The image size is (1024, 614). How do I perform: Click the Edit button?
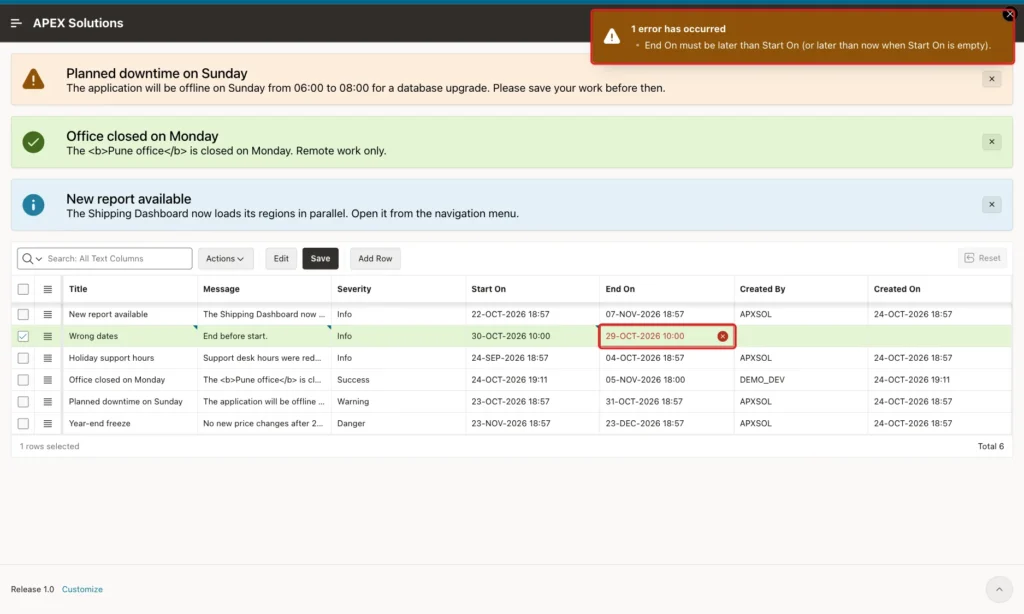(x=281, y=259)
